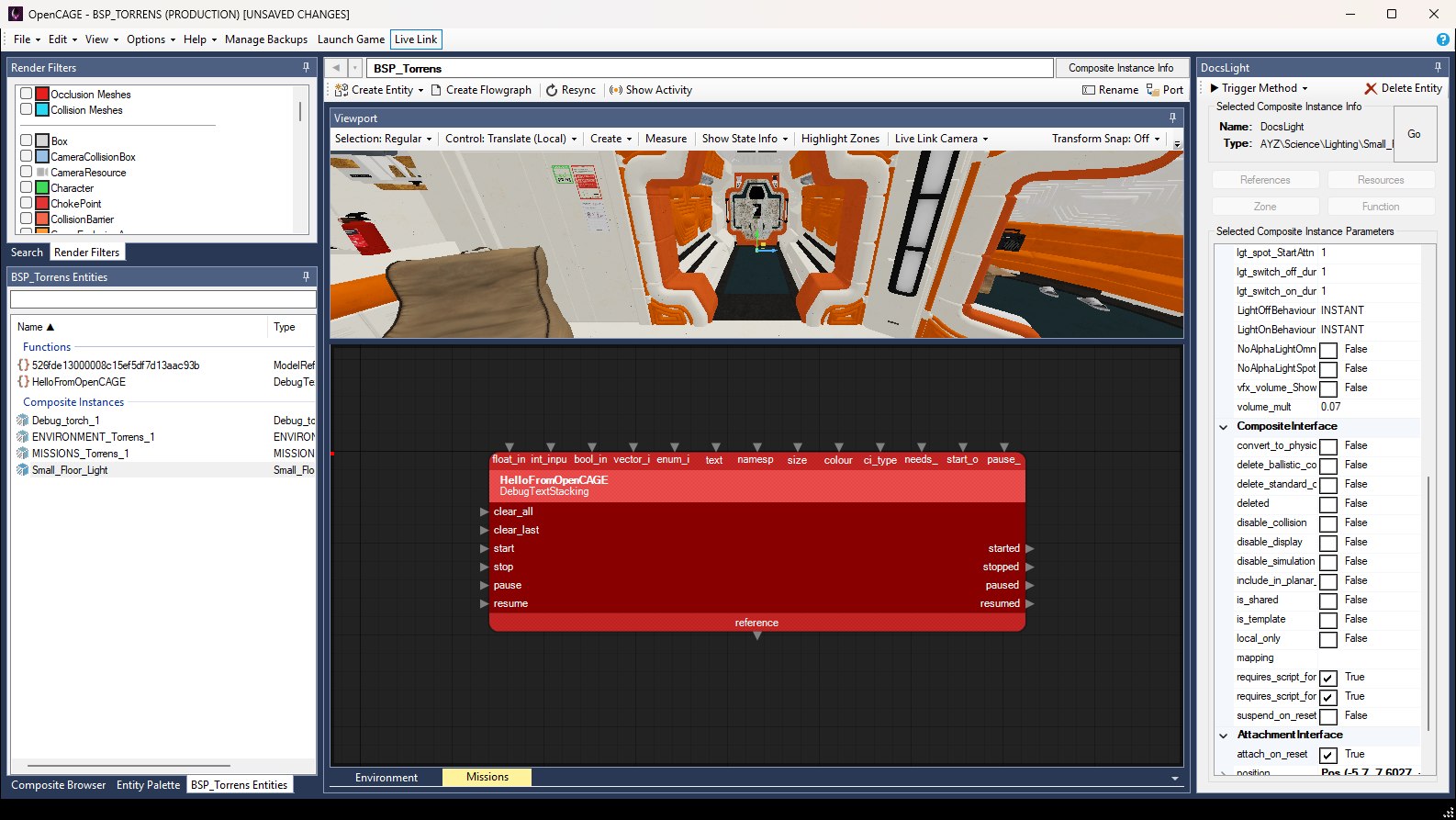Click the Show Activity broadcast icon

pyautogui.click(x=616, y=90)
